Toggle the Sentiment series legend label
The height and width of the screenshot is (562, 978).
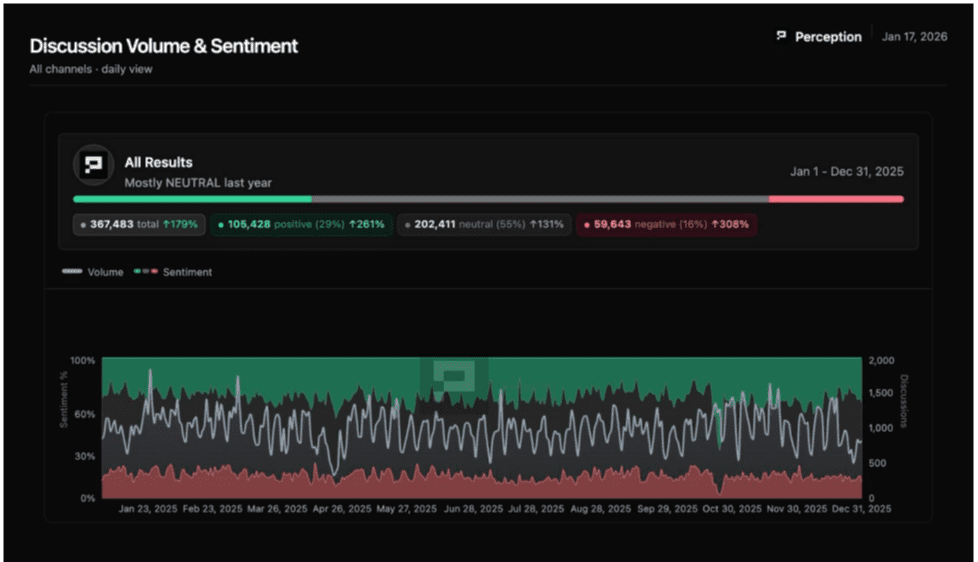[187, 272]
